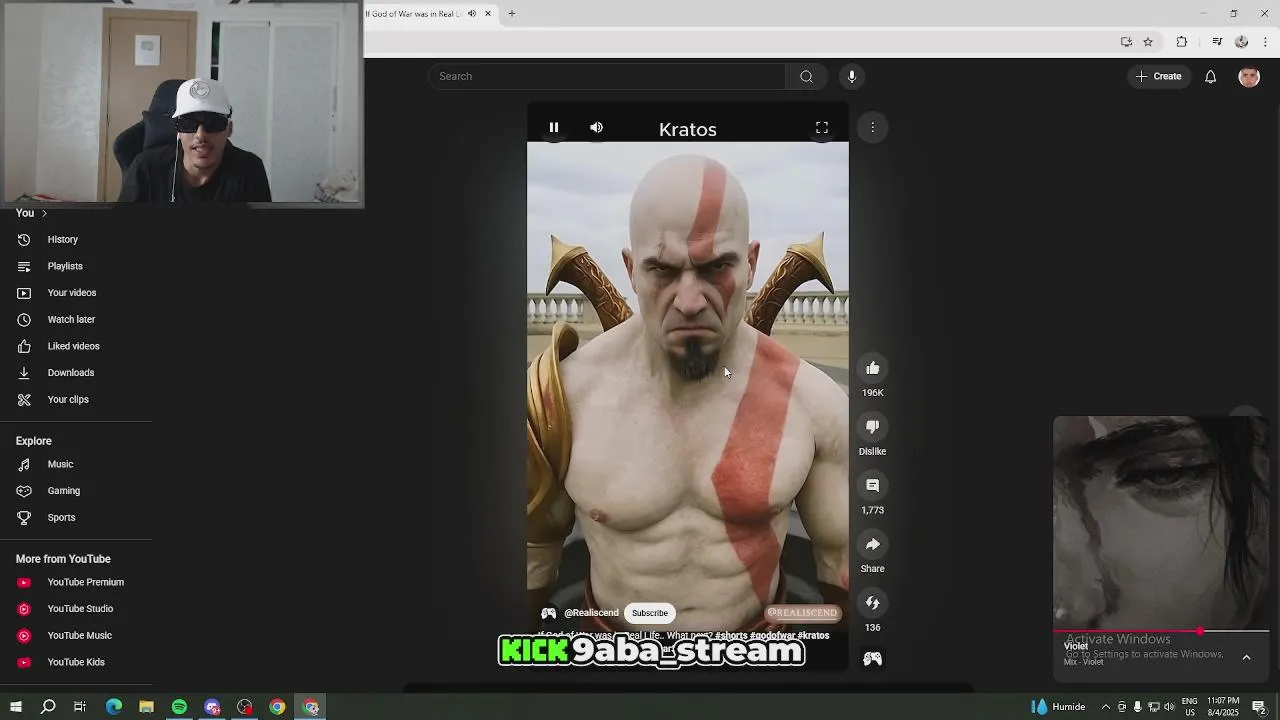The image size is (1280, 720).
Task: Show hidden system tray icons
Action: pyautogui.click(x=1105, y=707)
